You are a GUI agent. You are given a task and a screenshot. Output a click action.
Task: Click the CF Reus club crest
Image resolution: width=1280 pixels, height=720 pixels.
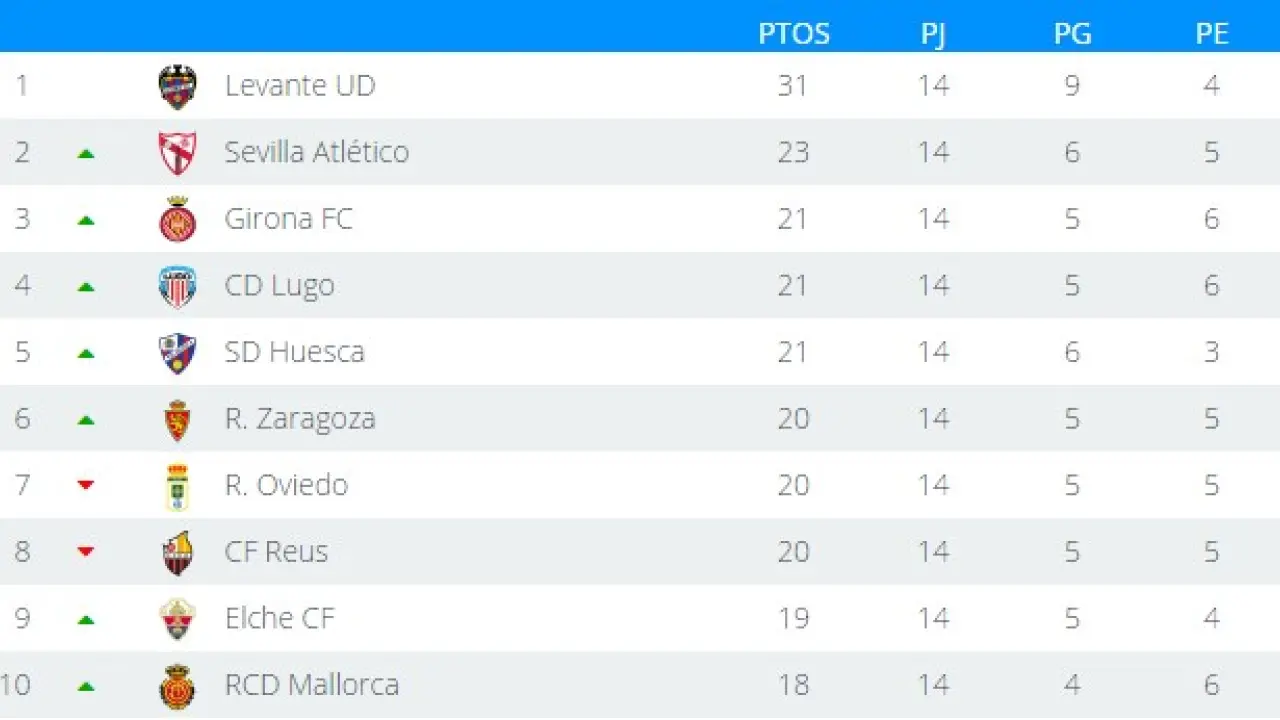click(178, 553)
